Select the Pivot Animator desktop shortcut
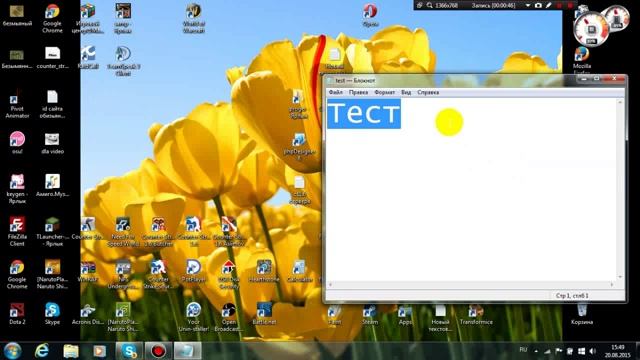Viewport: 640px width, 360px height. tap(17, 105)
